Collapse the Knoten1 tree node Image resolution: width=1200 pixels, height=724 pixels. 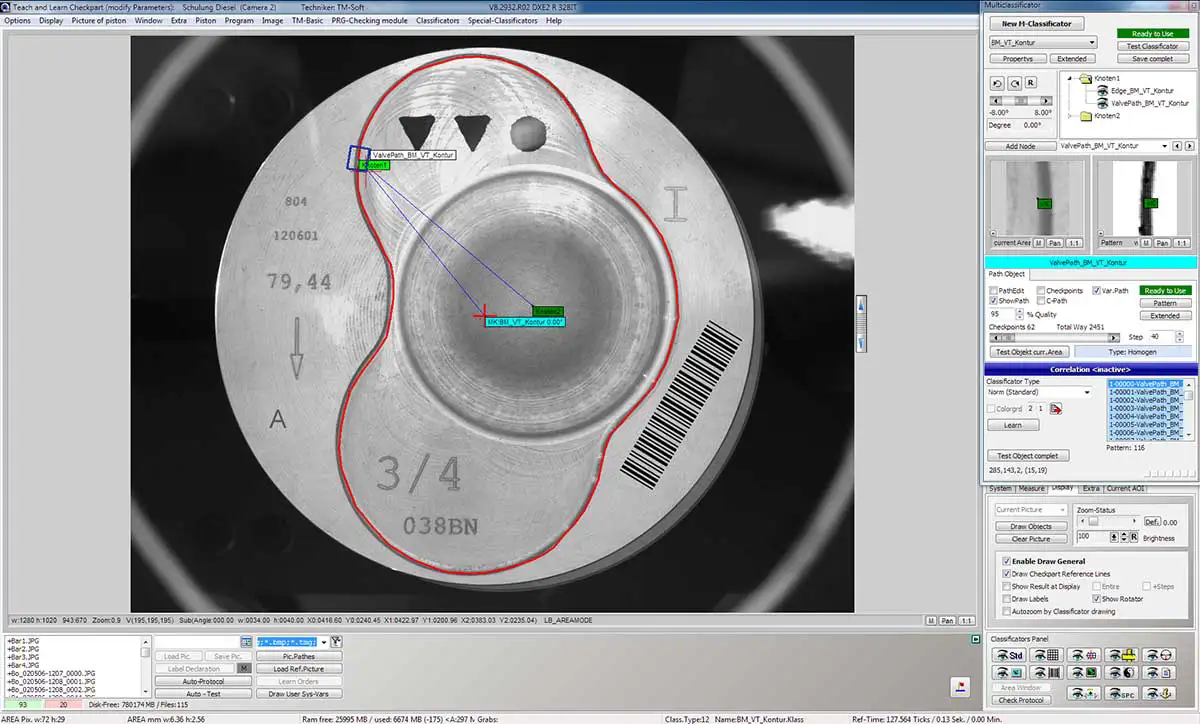point(1070,78)
